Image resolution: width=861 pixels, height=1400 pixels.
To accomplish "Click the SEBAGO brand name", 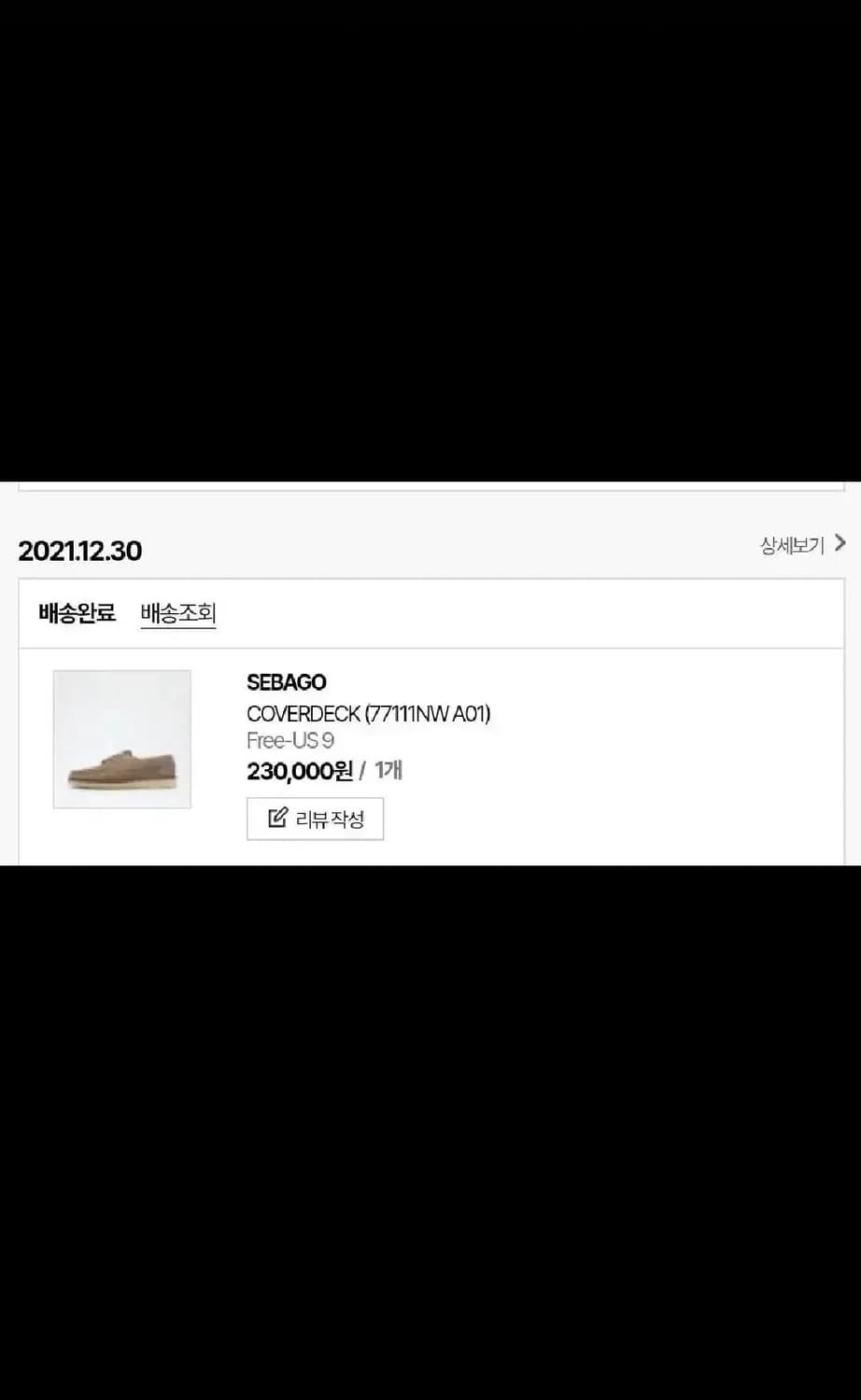I will coord(287,682).
